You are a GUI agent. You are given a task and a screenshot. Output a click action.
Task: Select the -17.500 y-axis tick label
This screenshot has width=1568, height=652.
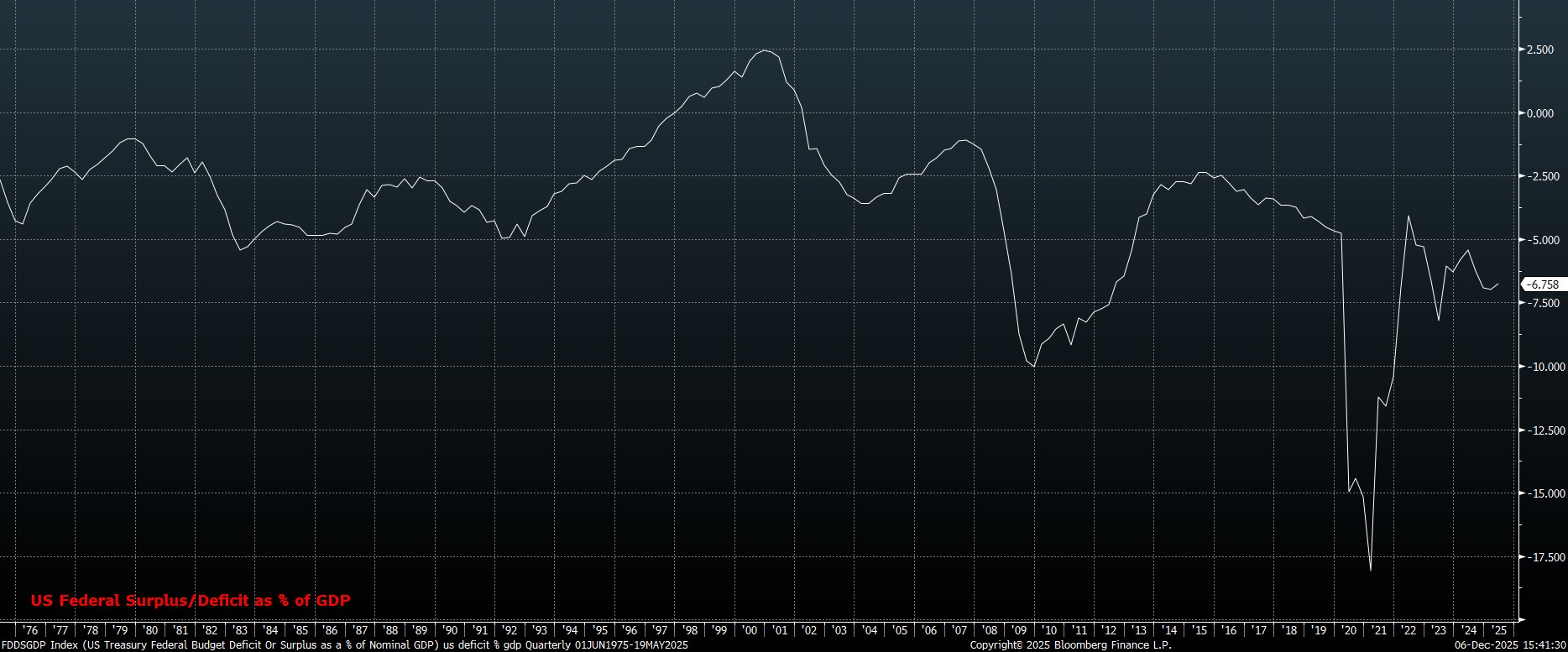[x=1543, y=557]
